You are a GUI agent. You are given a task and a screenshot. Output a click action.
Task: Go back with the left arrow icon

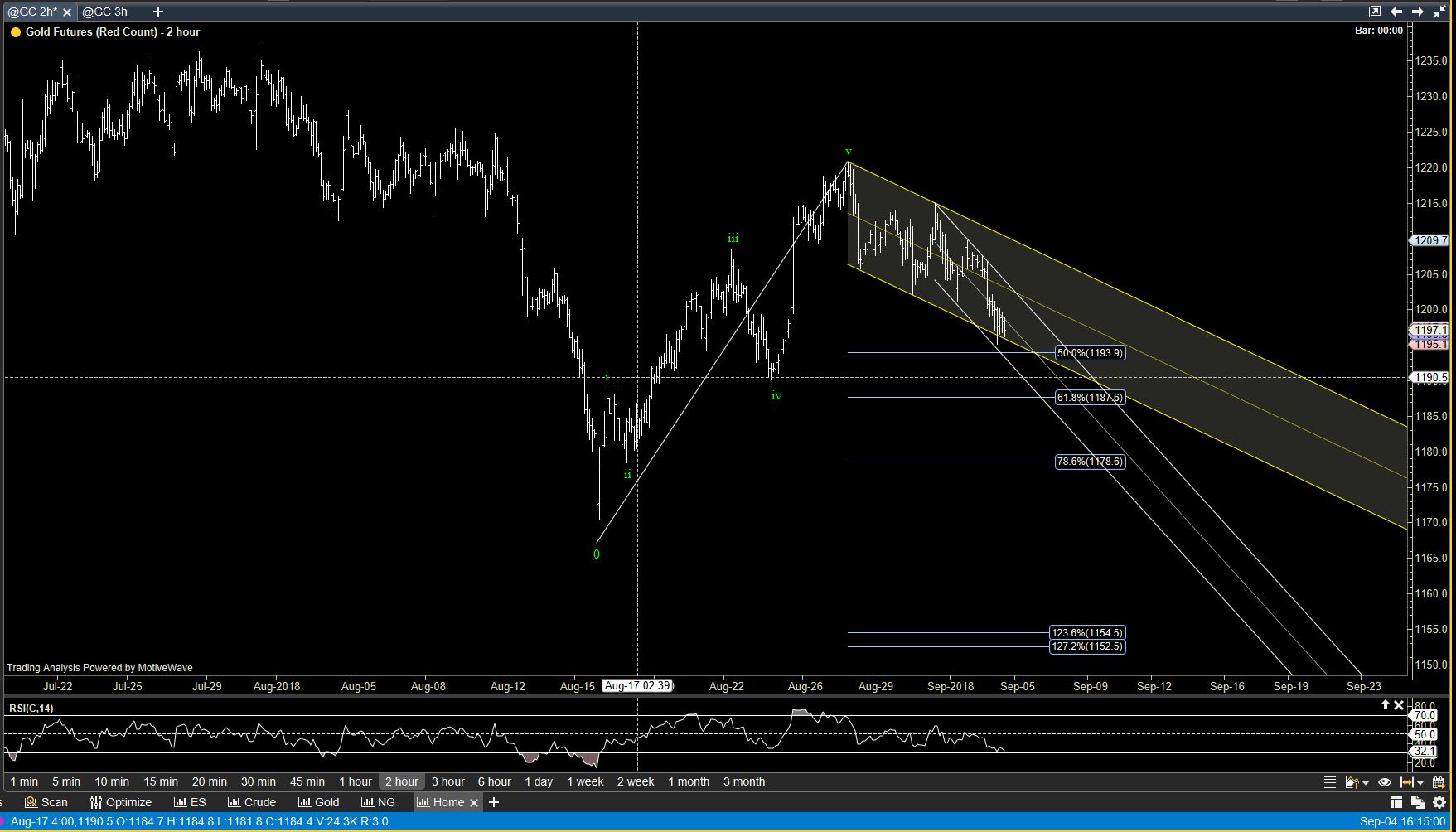(1396, 12)
